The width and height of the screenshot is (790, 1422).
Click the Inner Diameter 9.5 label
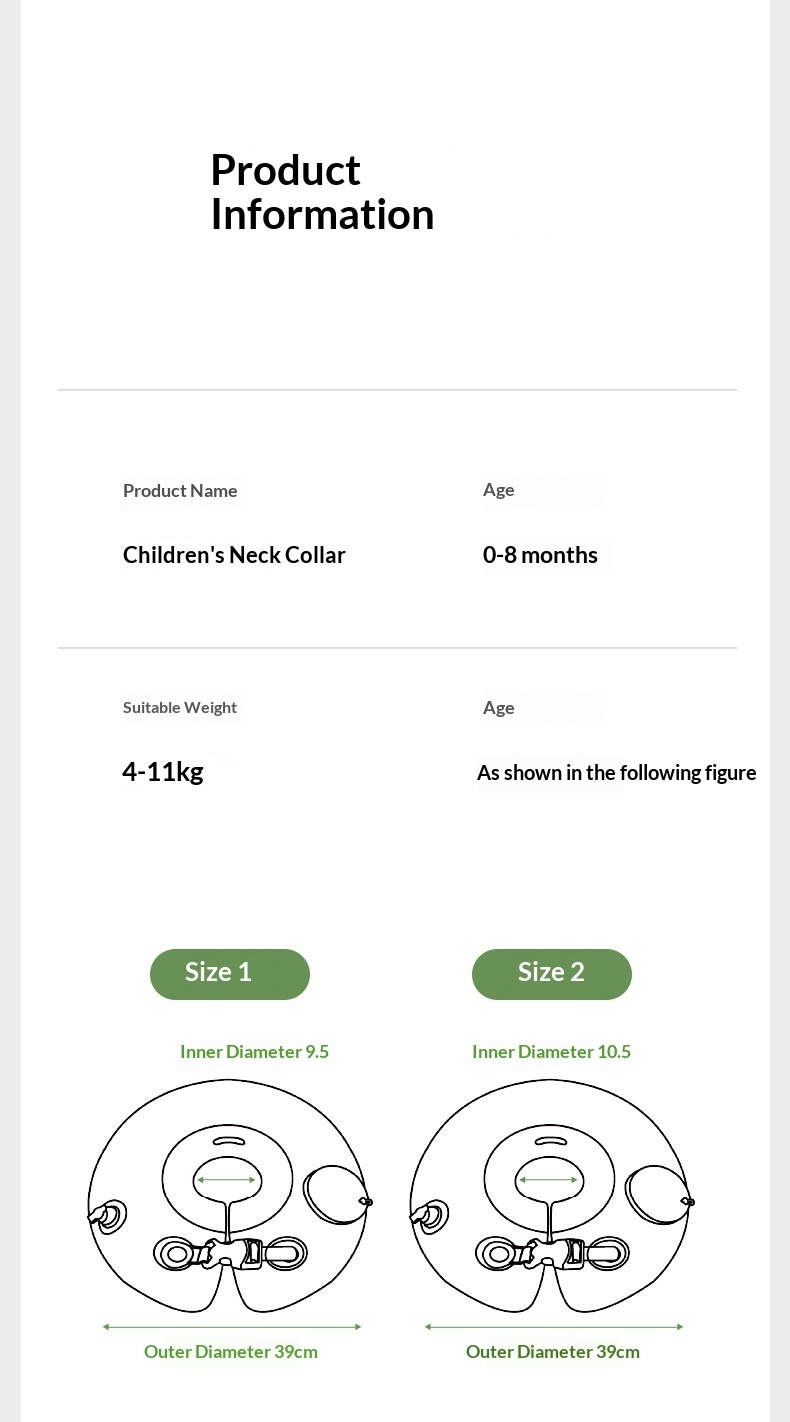[254, 1052]
